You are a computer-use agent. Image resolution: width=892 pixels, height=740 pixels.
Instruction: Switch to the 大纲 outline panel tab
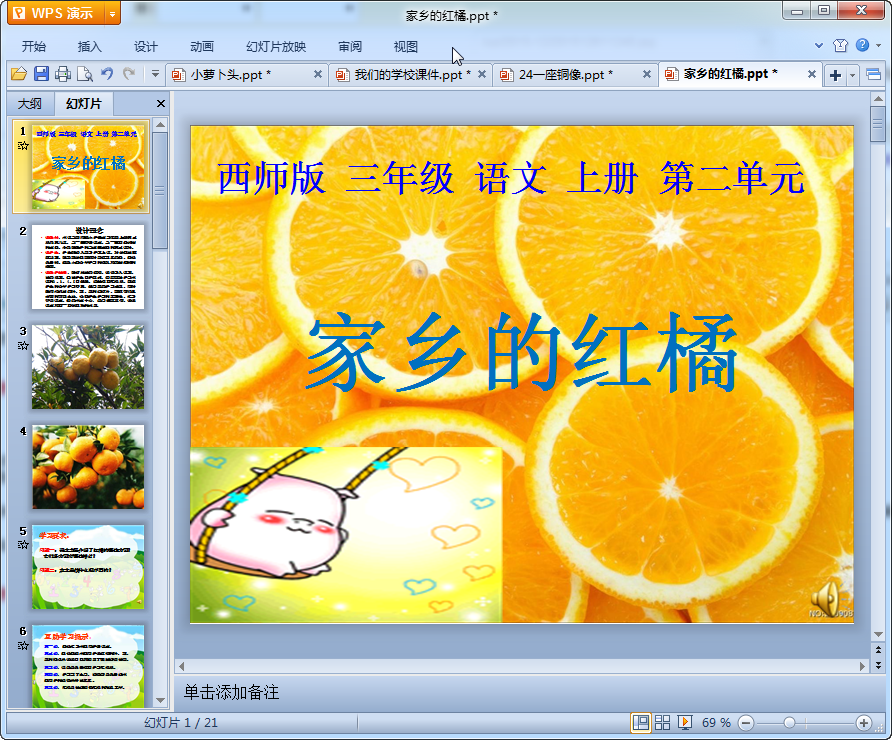30,104
